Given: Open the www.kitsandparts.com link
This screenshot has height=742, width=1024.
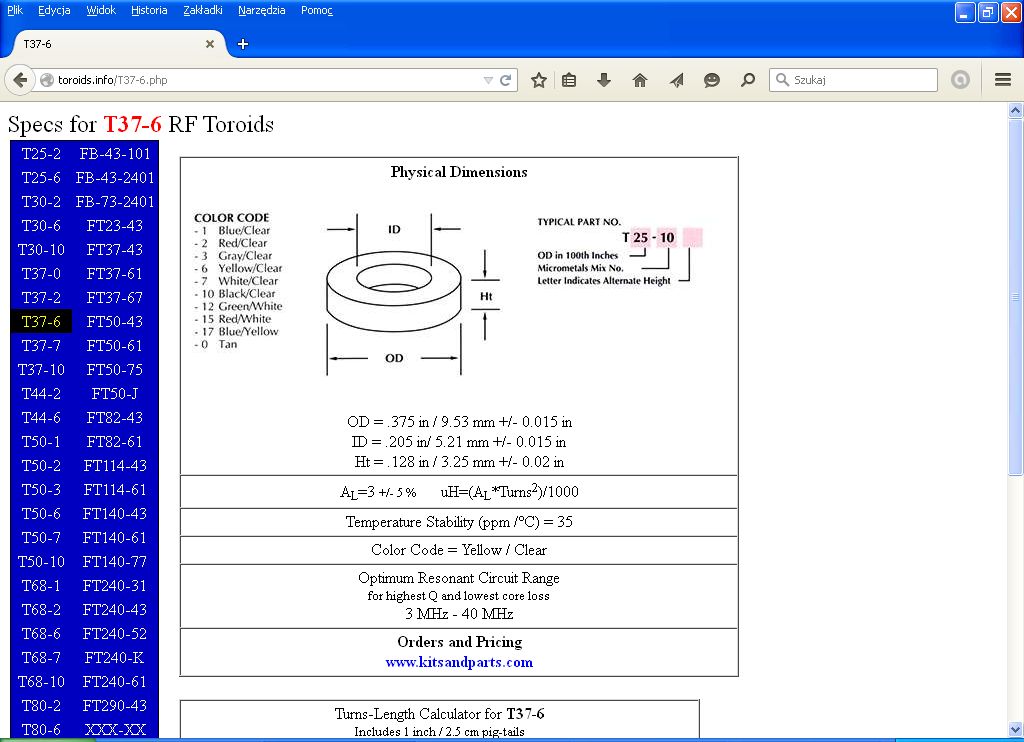Looking at the screenshot, I should (x=459, y=662).
